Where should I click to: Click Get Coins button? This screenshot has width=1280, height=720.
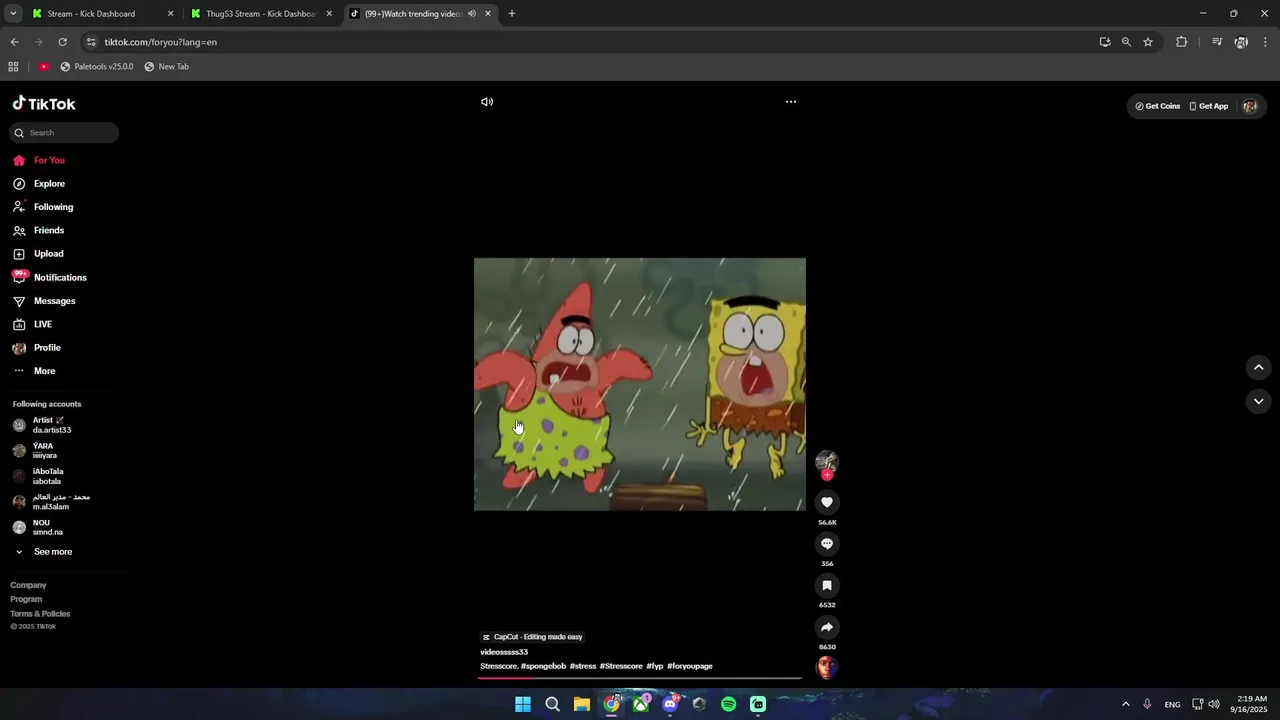tap(1157, 106)
